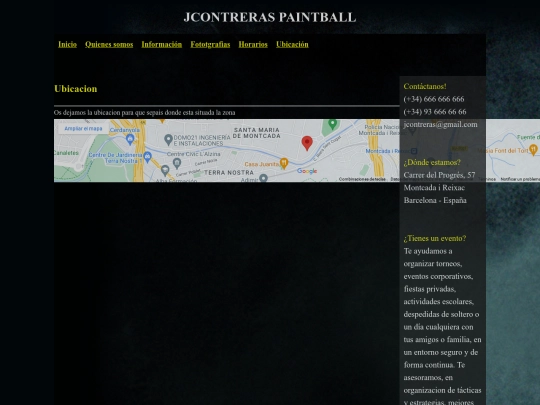
Task: Click the JCONTRERAS PAINTBALL site title
Action: (270, 17)
